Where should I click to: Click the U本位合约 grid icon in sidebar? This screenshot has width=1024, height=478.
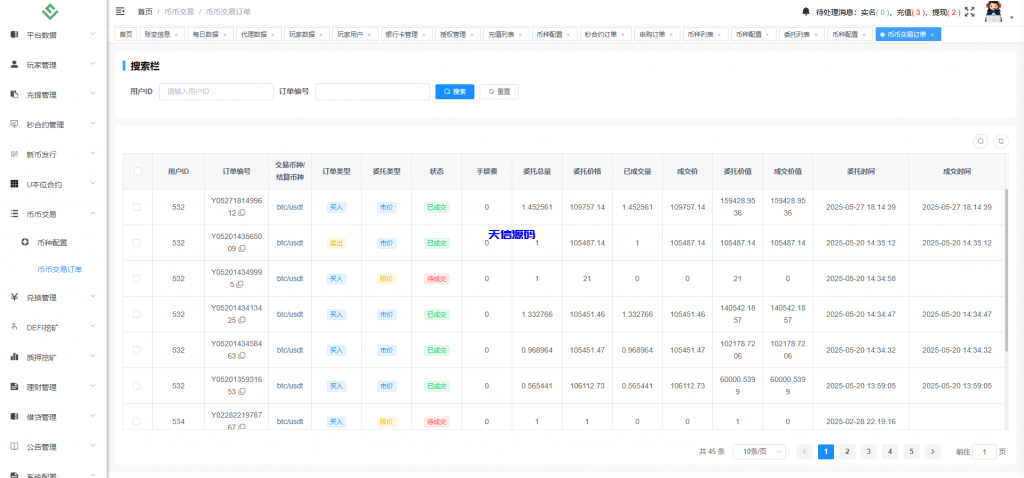click(14, 184)
